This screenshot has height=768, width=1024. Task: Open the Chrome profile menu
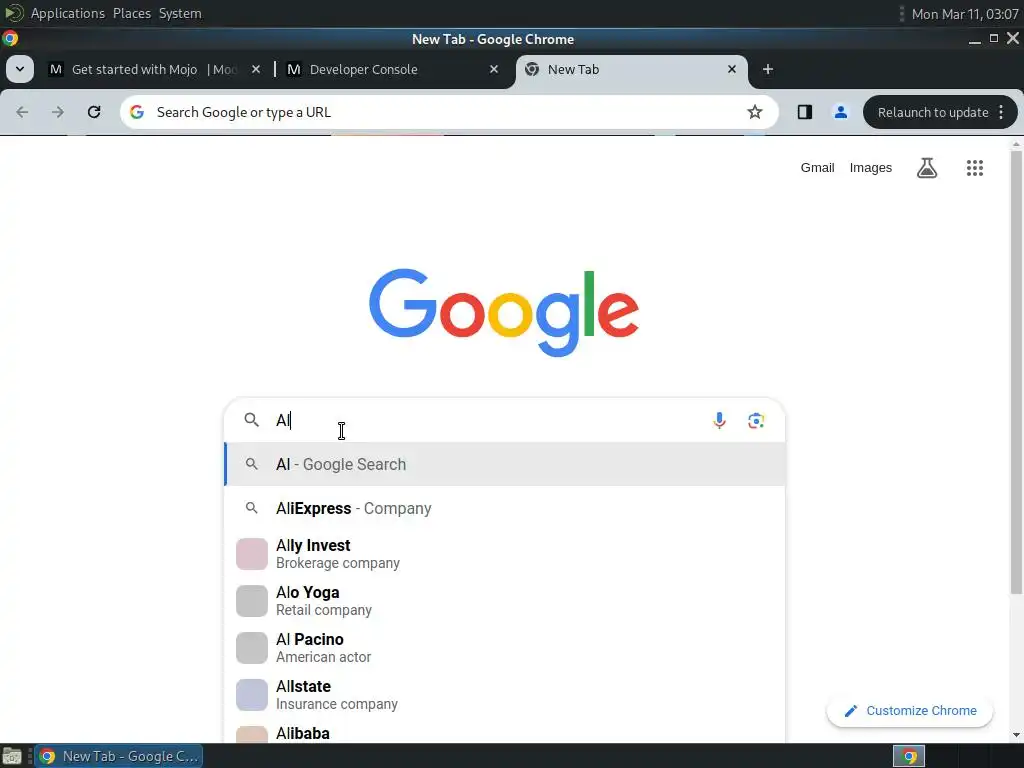[x=840, y=112]
